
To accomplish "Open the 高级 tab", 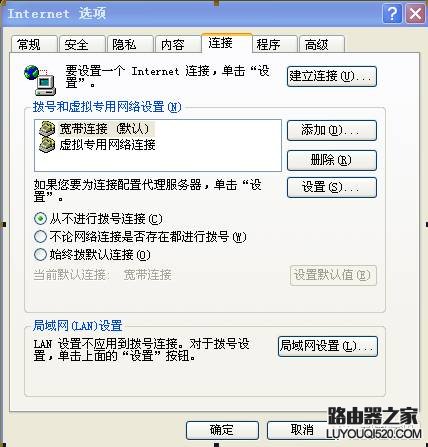I will pos(321,44).
